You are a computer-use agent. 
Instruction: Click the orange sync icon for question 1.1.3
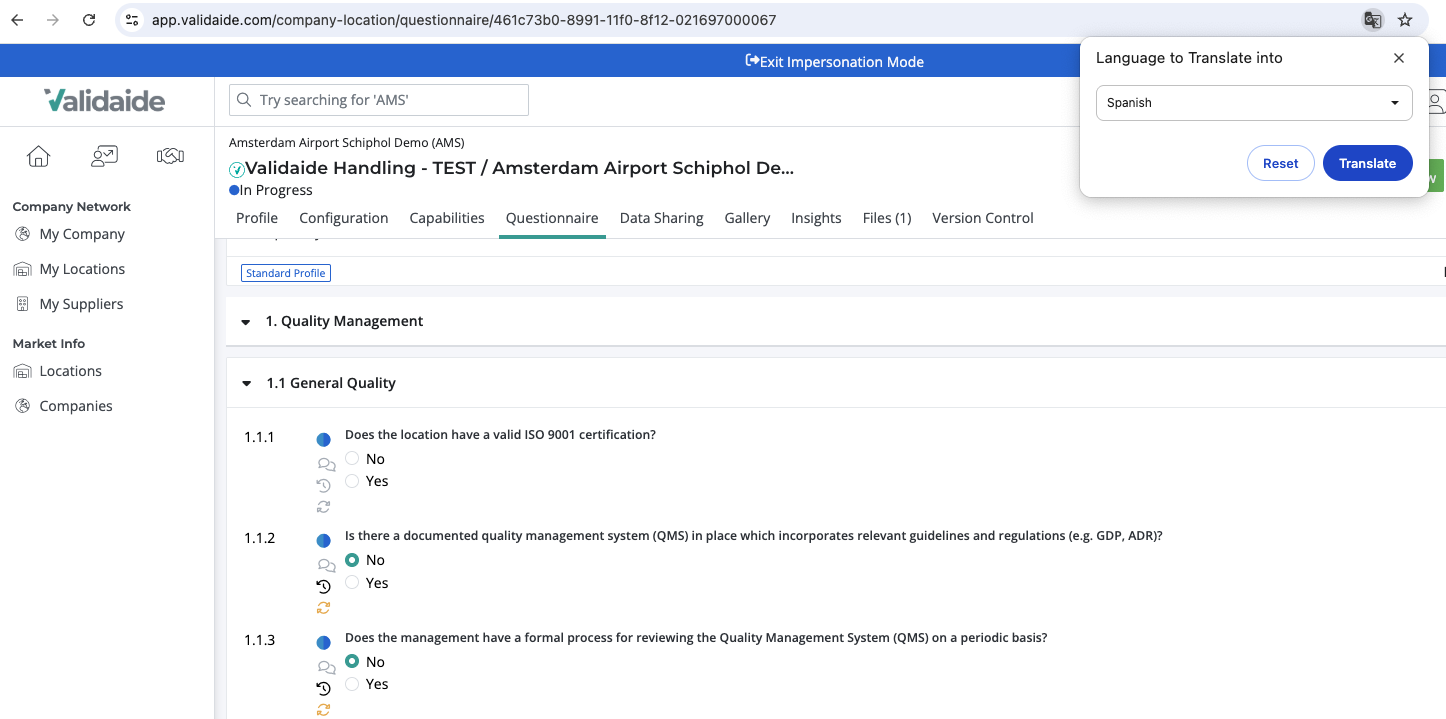point(323,710)
